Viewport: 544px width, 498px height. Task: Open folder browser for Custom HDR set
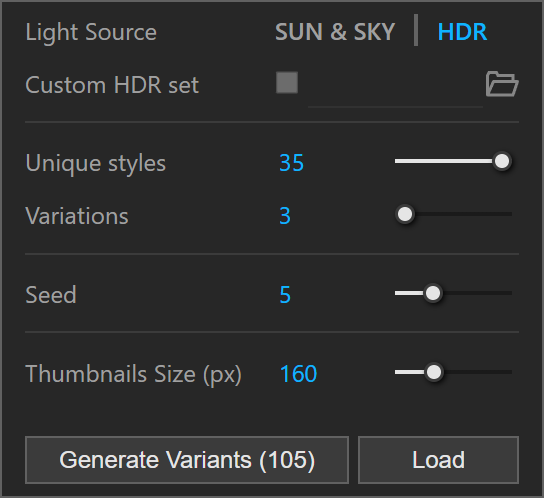(x=502, y=84)
